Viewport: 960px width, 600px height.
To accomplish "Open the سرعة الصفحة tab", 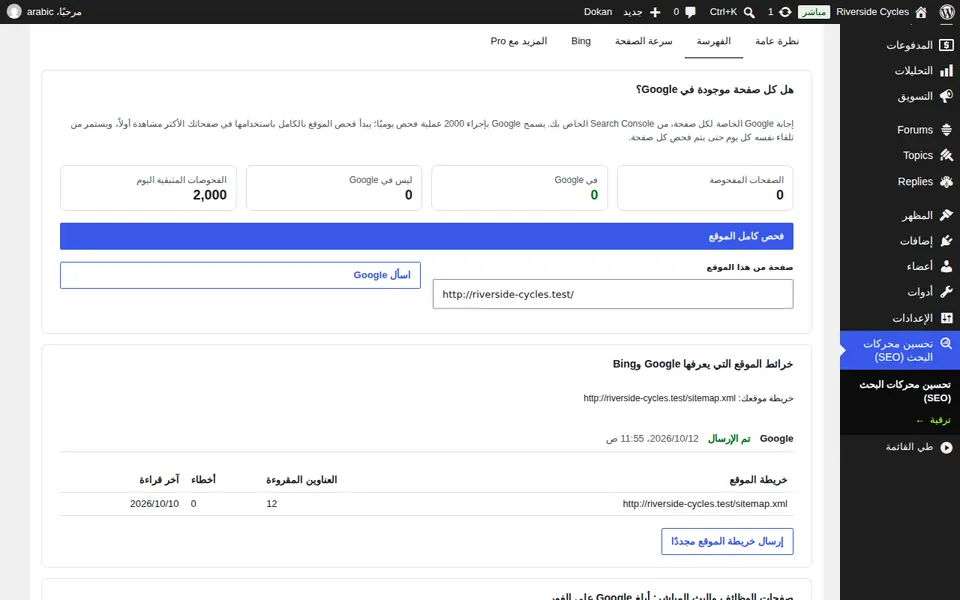I will (643, 41).
